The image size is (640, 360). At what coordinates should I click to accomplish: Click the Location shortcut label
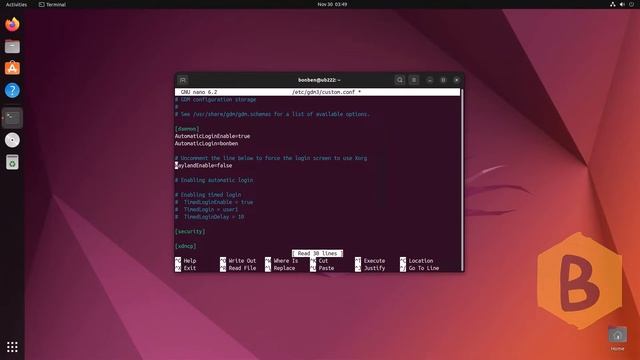pyautogui.click(x=421, y=261)
